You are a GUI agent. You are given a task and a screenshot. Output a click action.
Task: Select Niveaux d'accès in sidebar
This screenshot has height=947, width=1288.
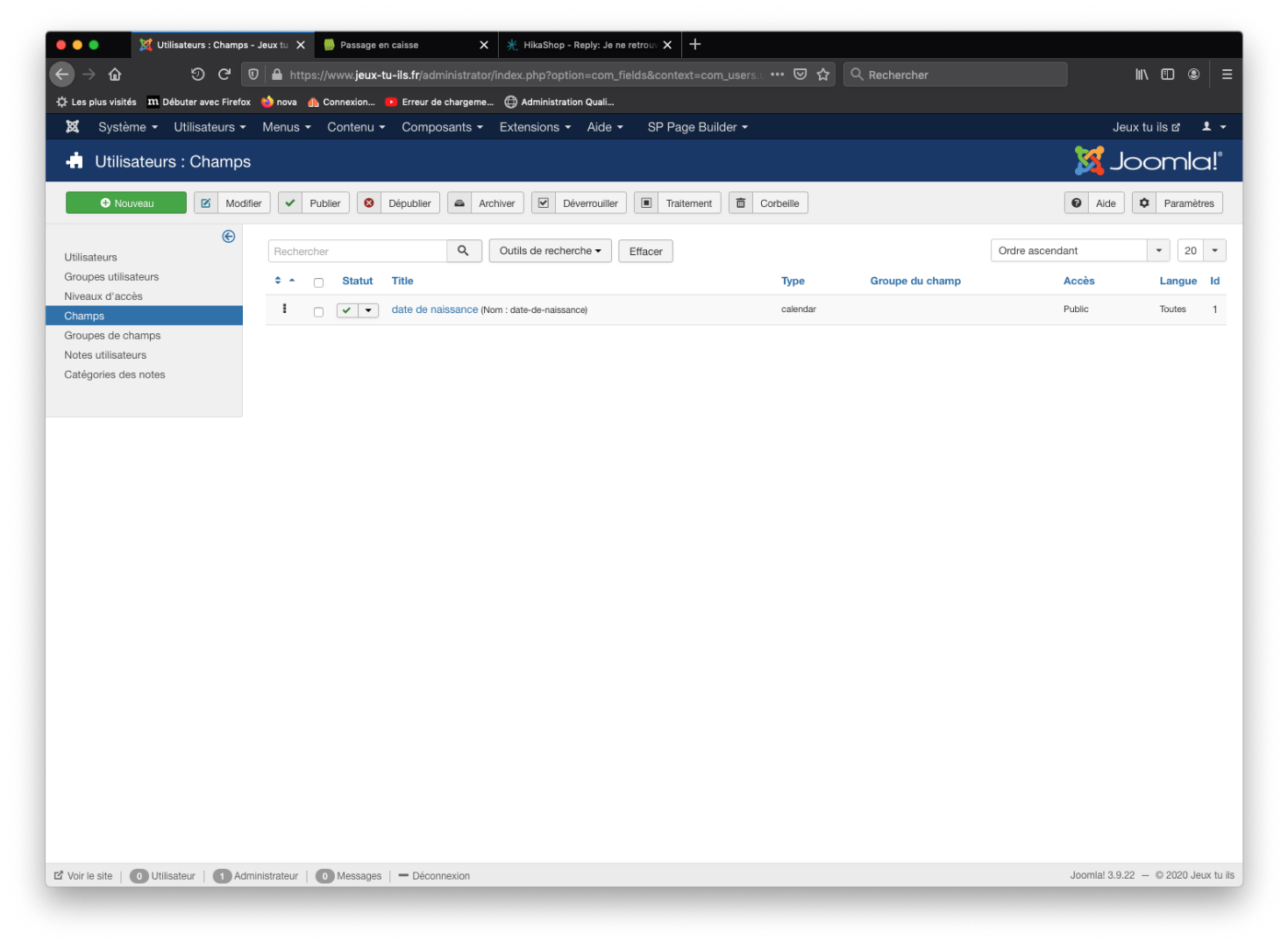[x=103, y=296]
